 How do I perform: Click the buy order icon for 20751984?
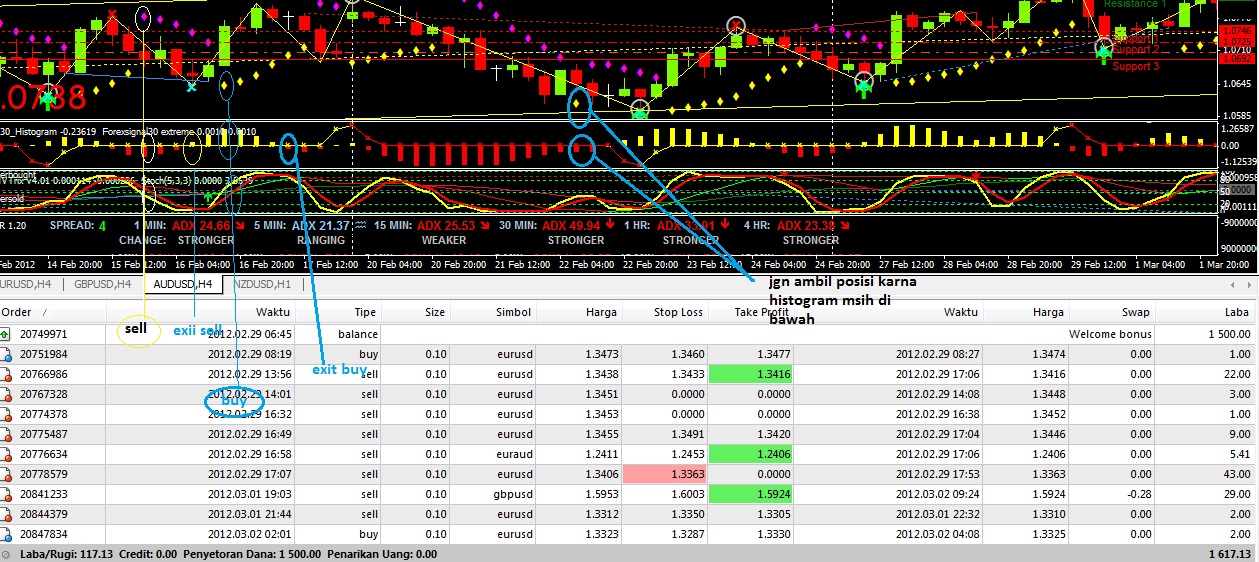[x=6, y=354]
